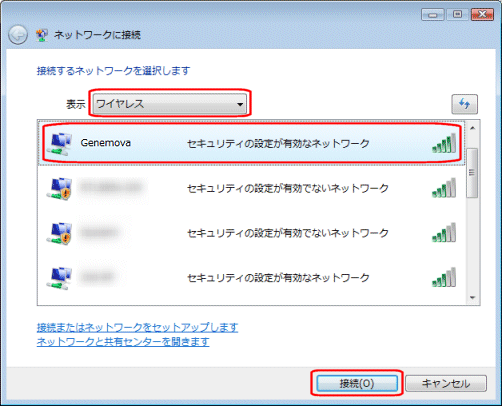The height and width of the screenshot is (406, 502).
Task: Click the fourth network's signal strength bars
Action: pyautogui.click(x=444, y=277)
